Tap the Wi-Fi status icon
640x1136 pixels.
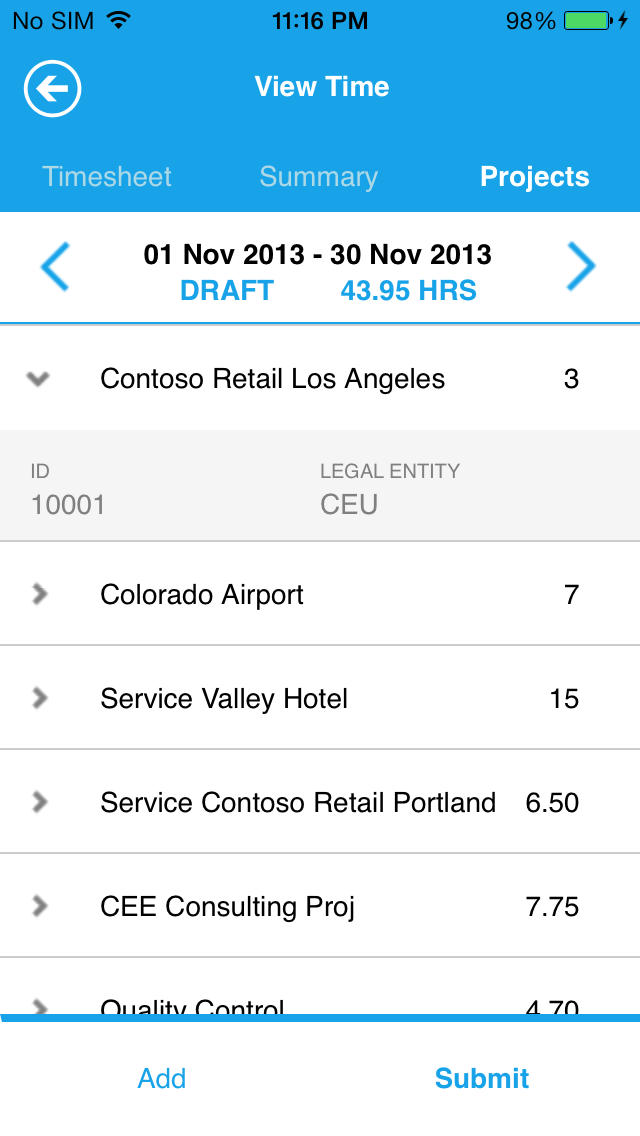(x=120, y=21)
